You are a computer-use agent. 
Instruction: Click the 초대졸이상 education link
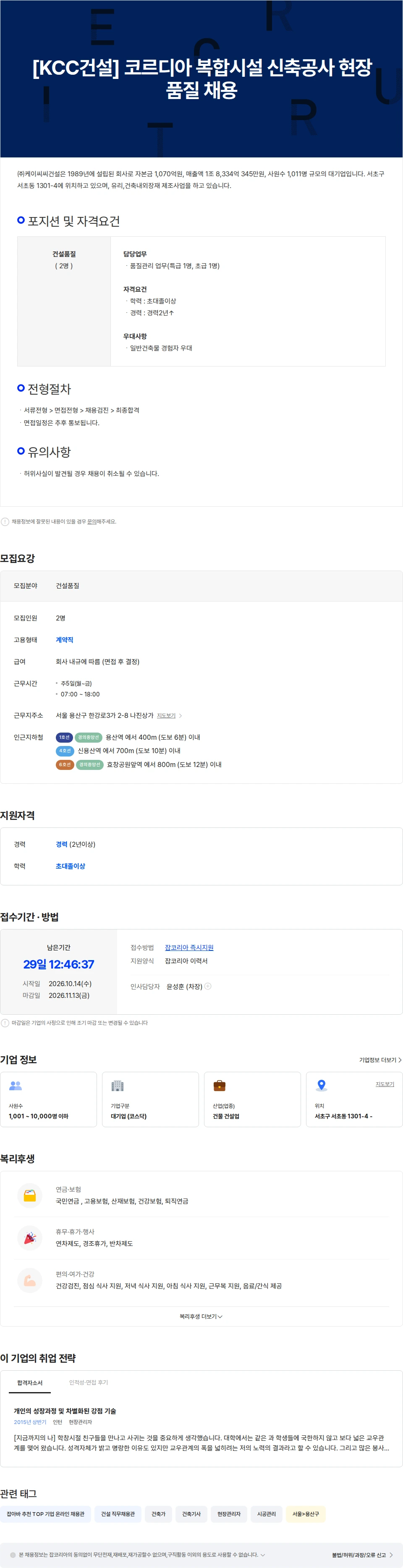pyautogui.click(x=71, y=866)
